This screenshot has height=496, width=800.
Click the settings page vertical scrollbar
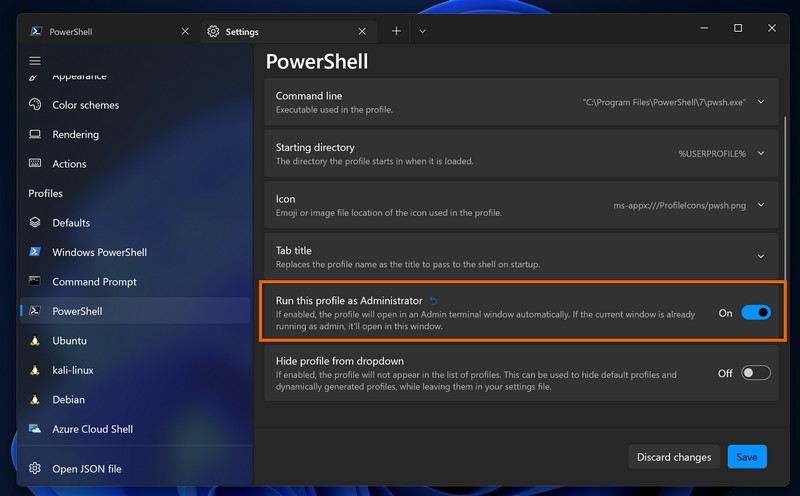pyautogui.click(x=785, y=199)
